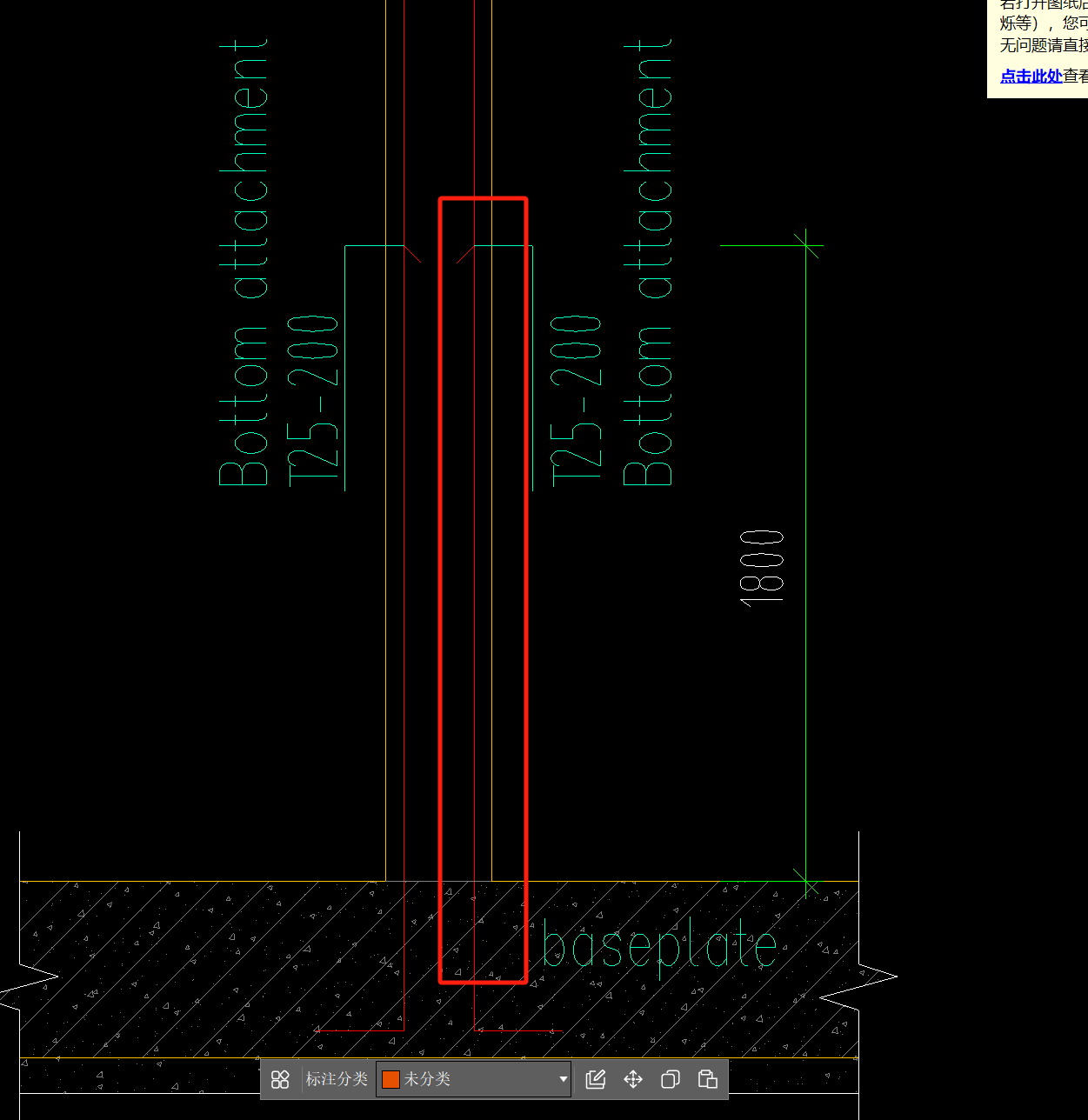Image resolution: width=1088 pixels, height=1120 pixels.
Task: Click the right T25-200 rebar label
Action: point(577,399)
